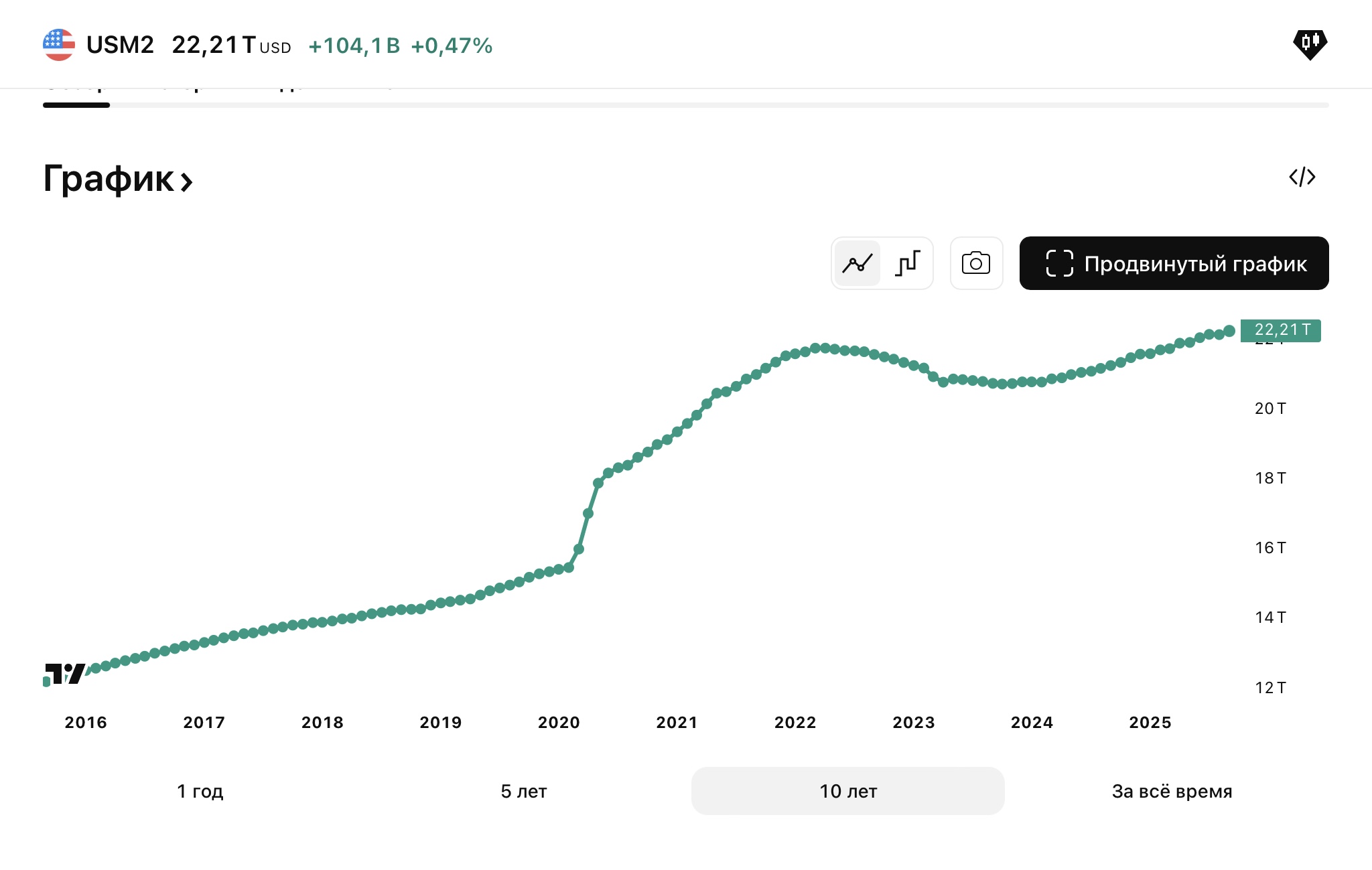Screen dimensions: 1372x870
Task: Click the candlestick badge icon top right
Action: 1310,44
